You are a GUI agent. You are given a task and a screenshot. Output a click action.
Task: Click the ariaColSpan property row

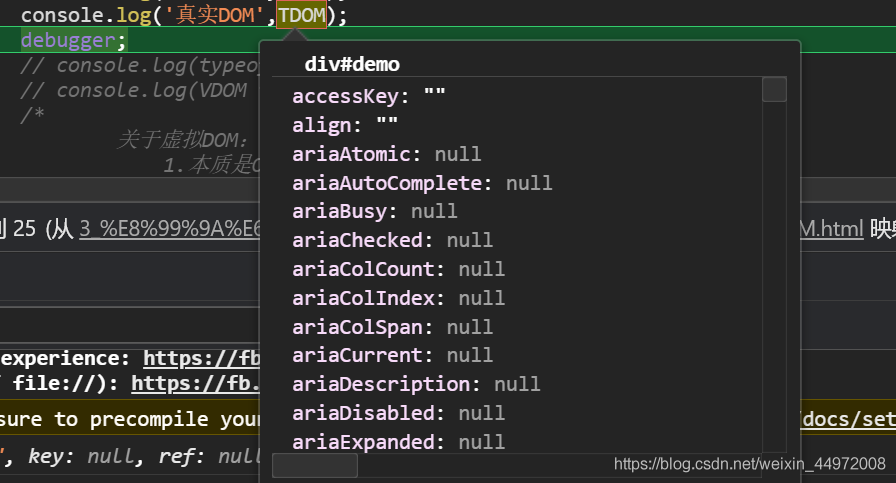[x=393, y=327]
